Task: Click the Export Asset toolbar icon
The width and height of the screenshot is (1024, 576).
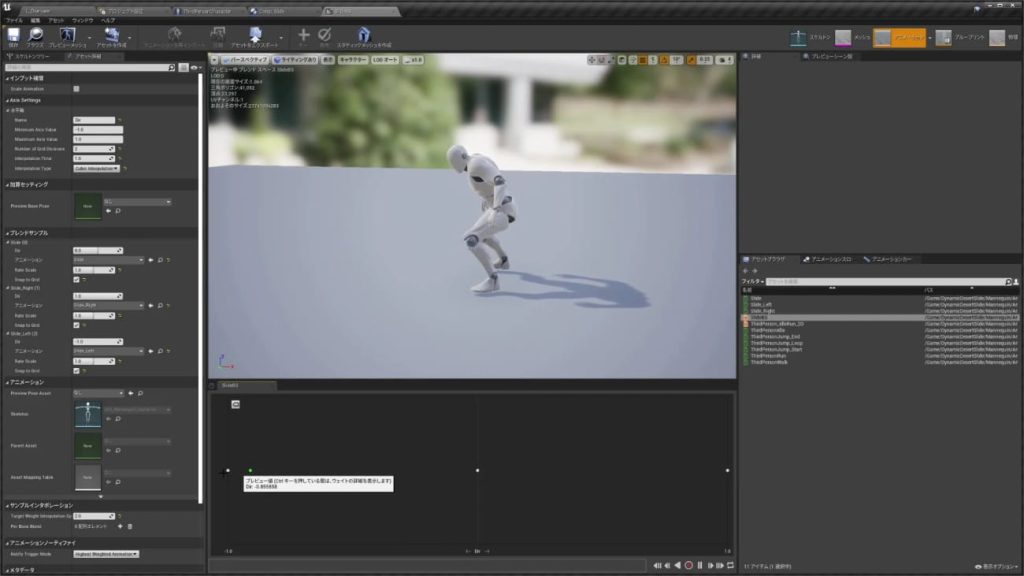Action: point(254,35)
